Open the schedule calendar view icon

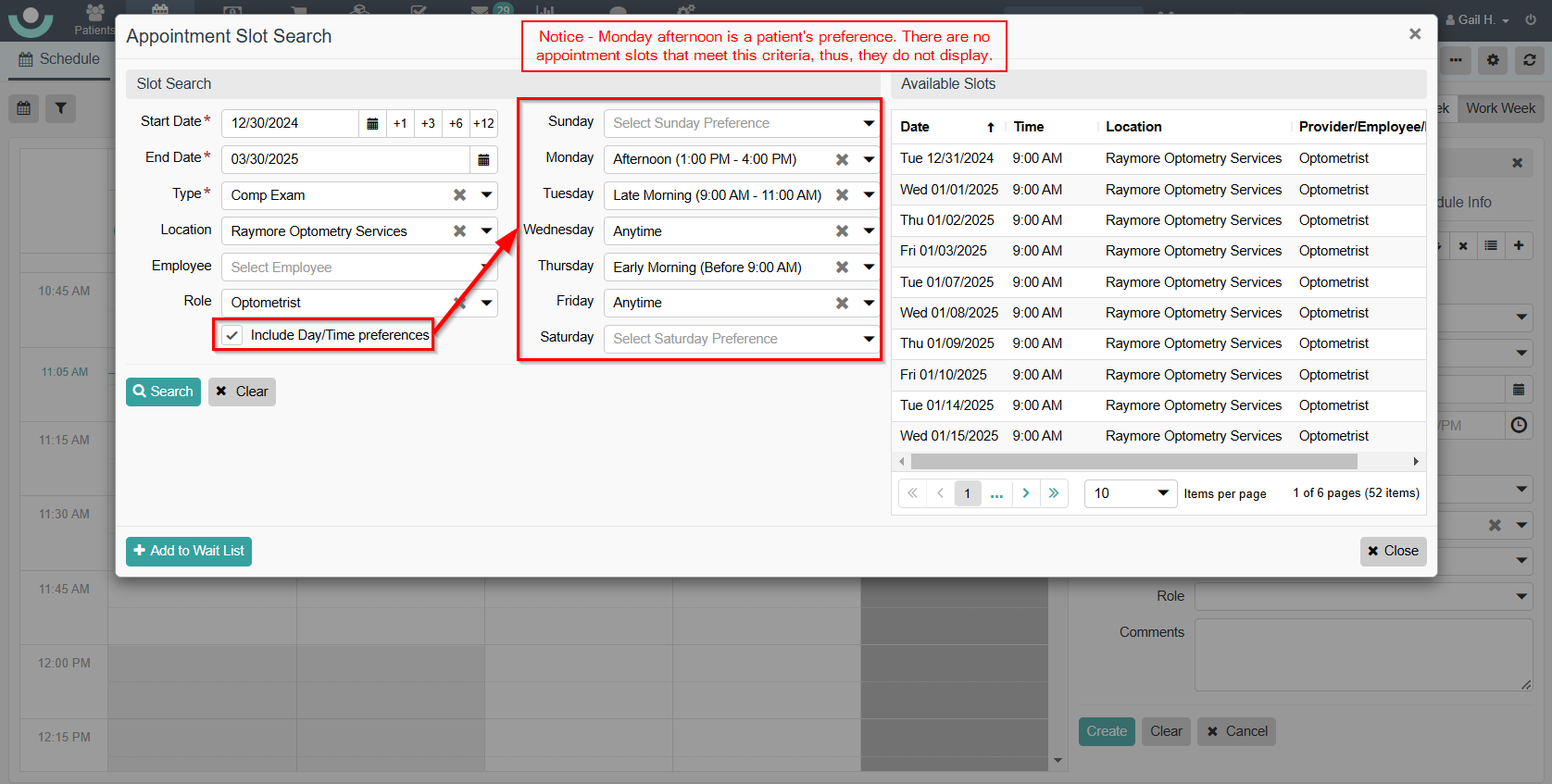(x=24, y=108)
